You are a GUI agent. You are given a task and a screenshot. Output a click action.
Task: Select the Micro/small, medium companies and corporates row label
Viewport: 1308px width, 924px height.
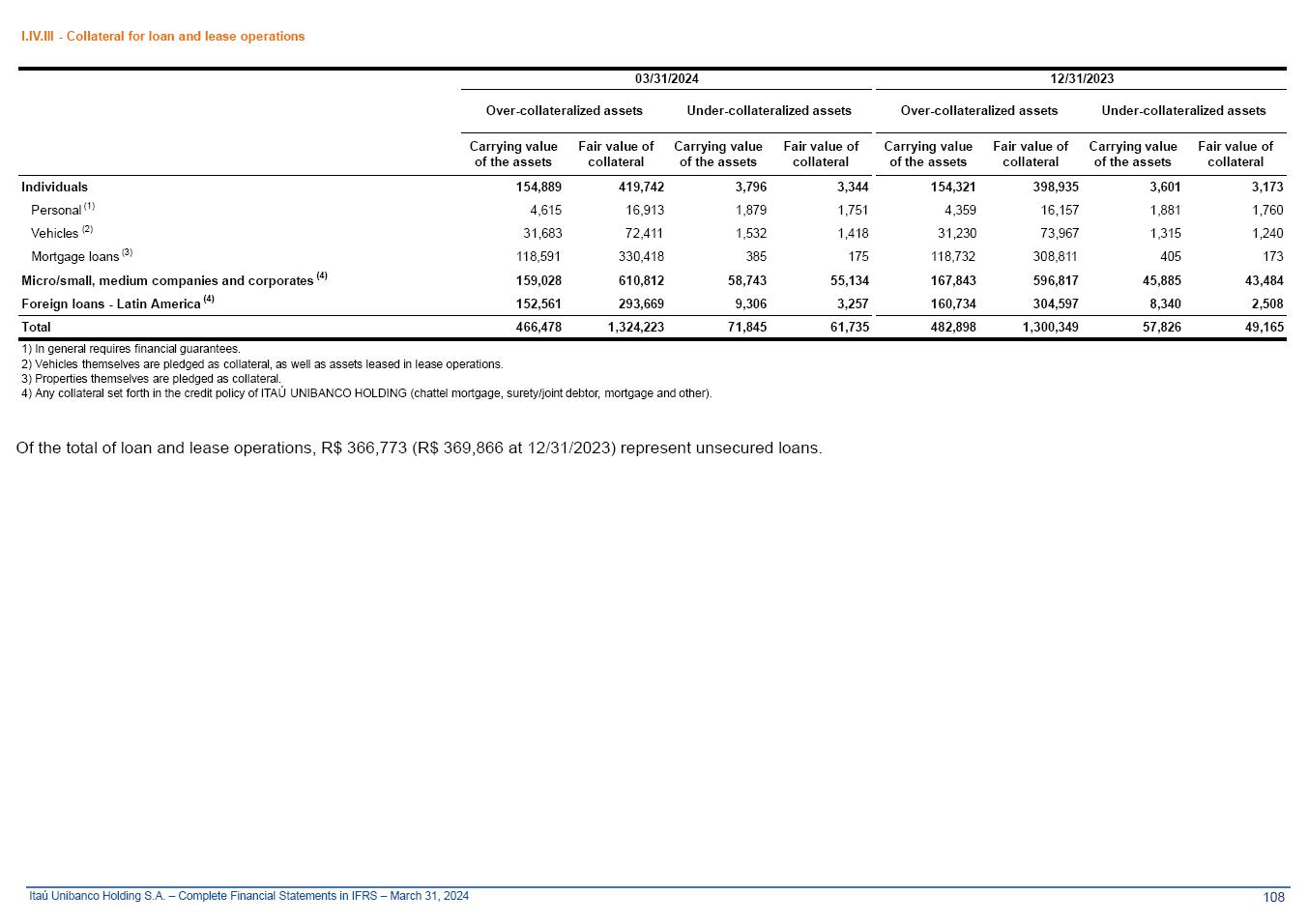point(167,281)
